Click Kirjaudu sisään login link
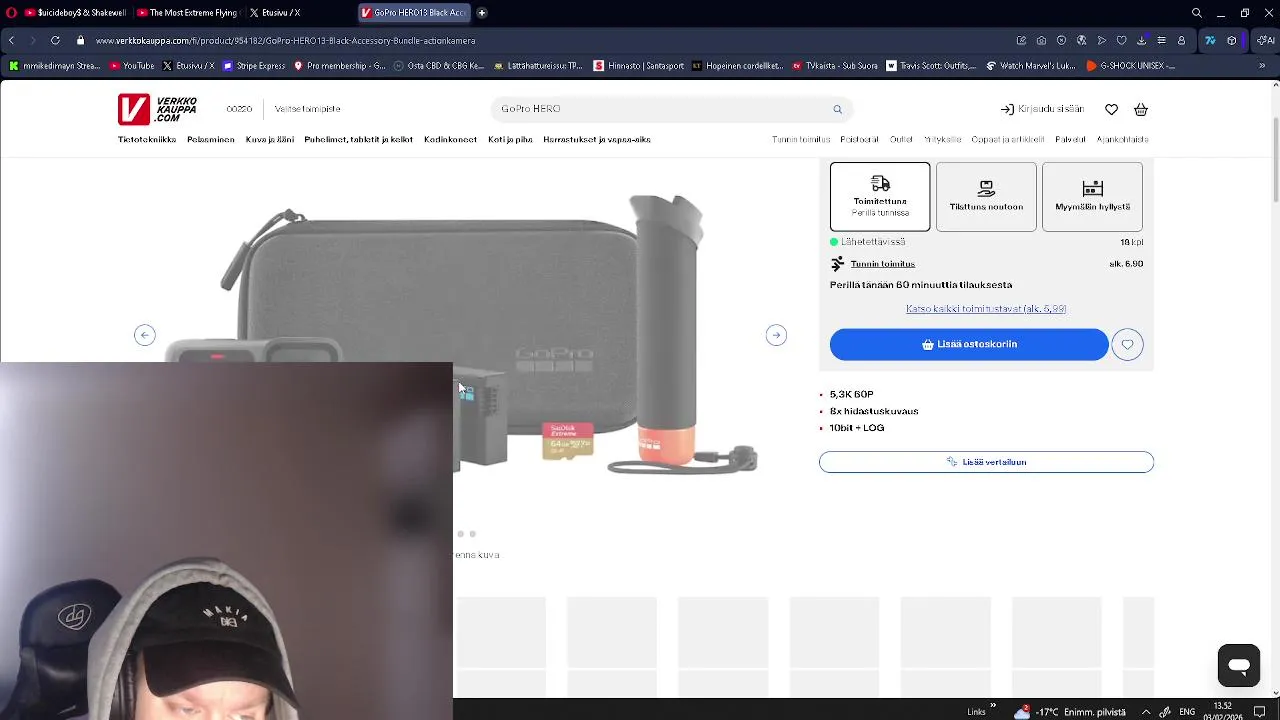Viewport: 1280px width, 720px height. [1042, 109]
